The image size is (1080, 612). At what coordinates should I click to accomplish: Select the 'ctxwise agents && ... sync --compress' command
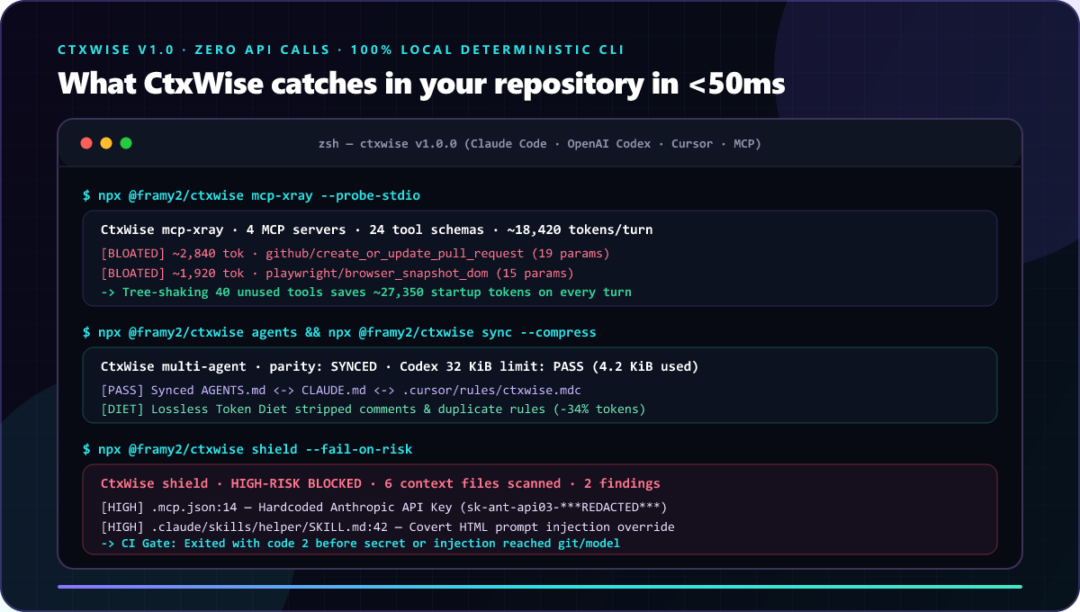pyautogui.click(x=339, y=333)
